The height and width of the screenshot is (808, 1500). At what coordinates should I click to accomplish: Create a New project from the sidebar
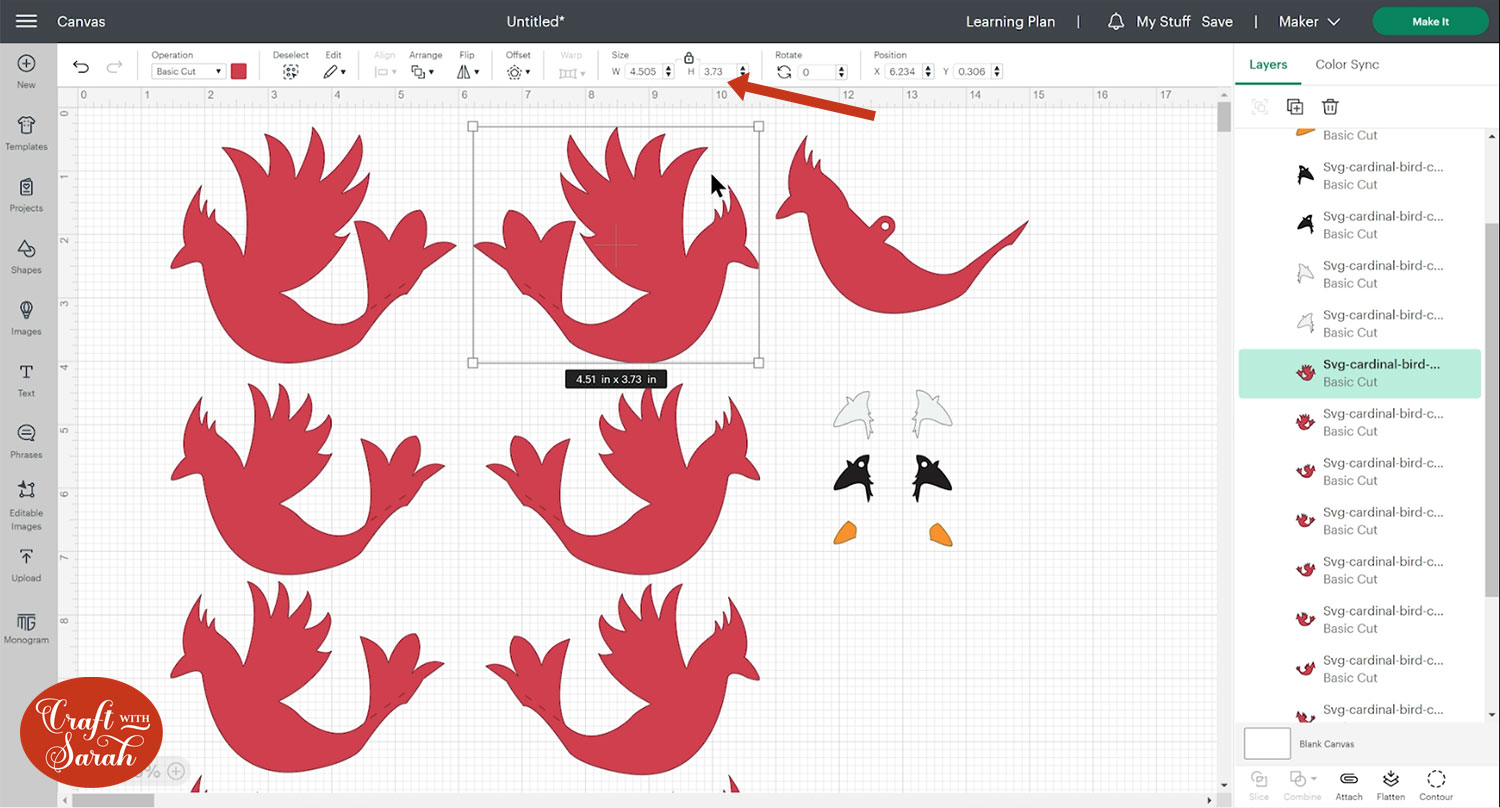pyautogui.click(x=26, y=71)
